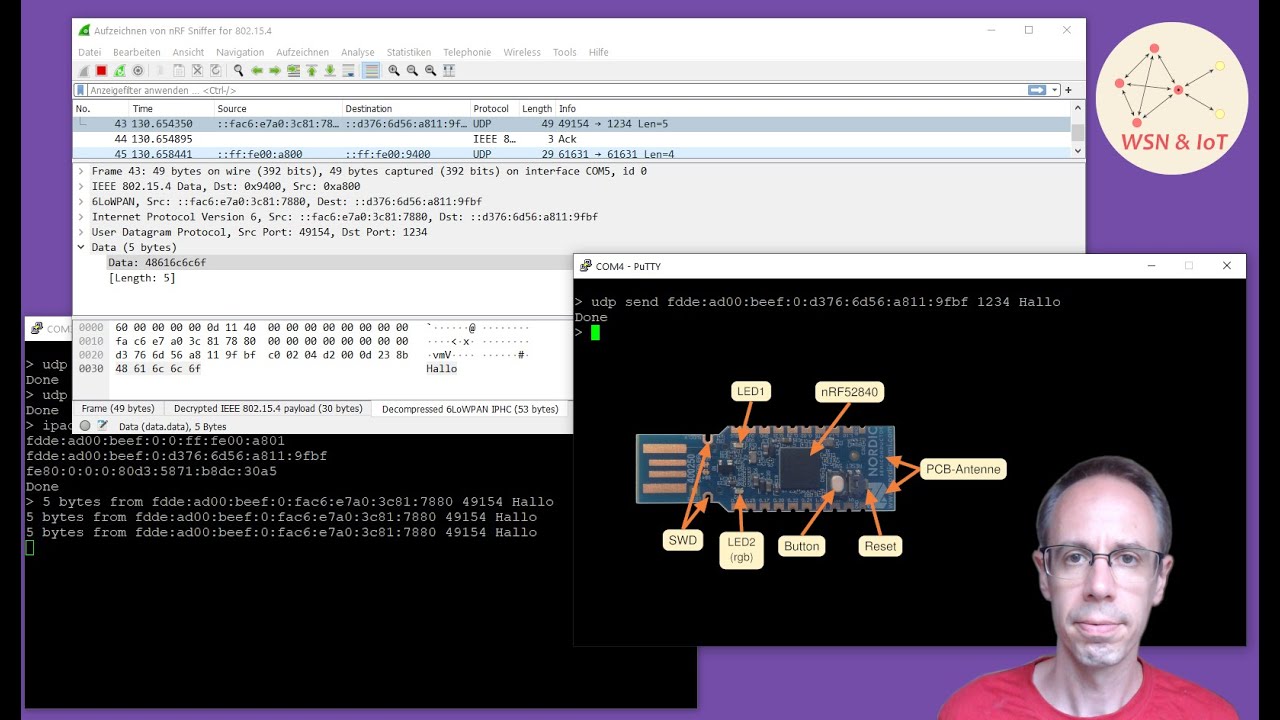Viewport: 1280px width, 720px height.
Task: Click packet list scrollbar down arrow
Action: click(x=1077, y=151)
